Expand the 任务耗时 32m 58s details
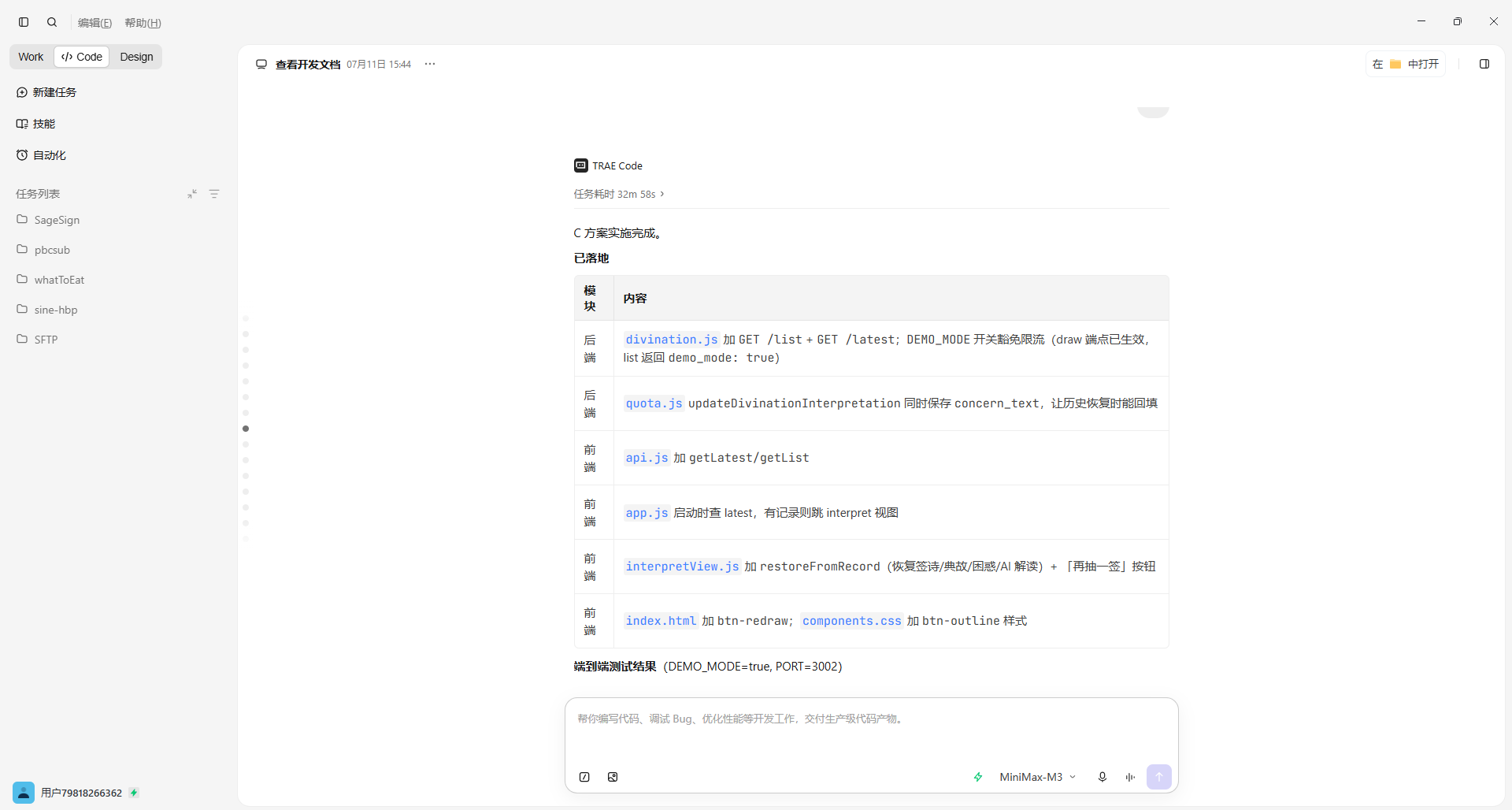 tap(619, 194)
